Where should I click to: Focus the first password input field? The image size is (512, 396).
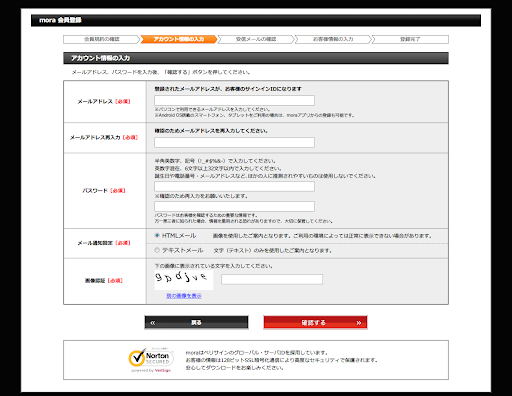click(234, 186)
